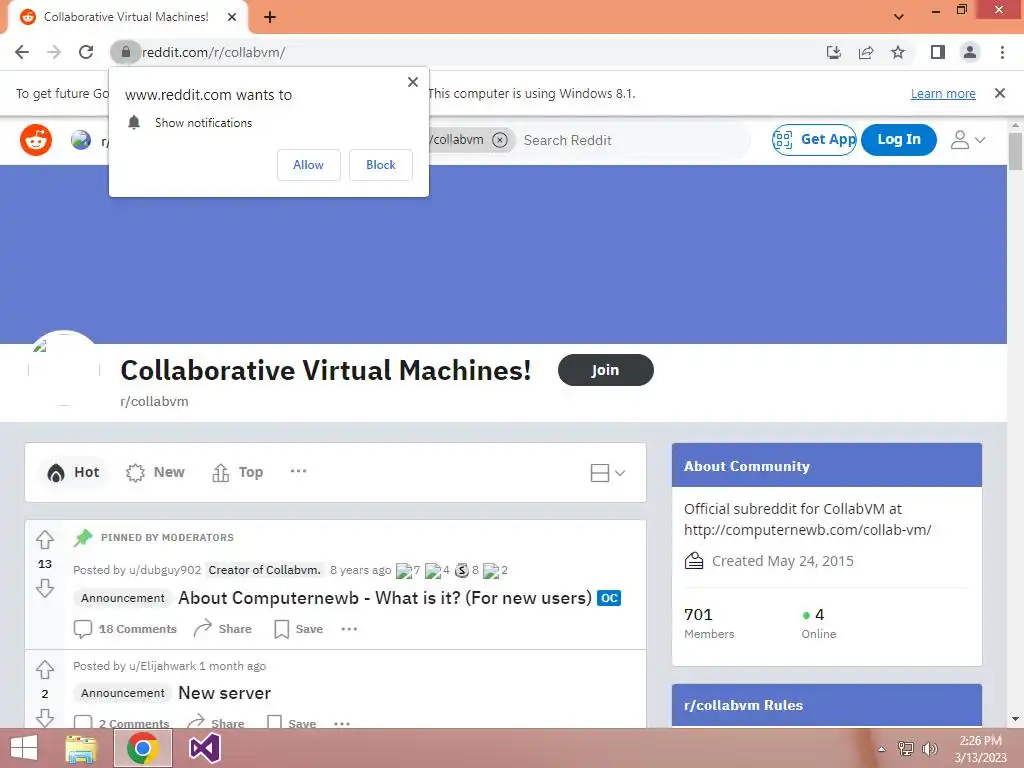Toggle the Chrome side panel icon
Viewport: 1024px width, 768px height.
(938, 52)
